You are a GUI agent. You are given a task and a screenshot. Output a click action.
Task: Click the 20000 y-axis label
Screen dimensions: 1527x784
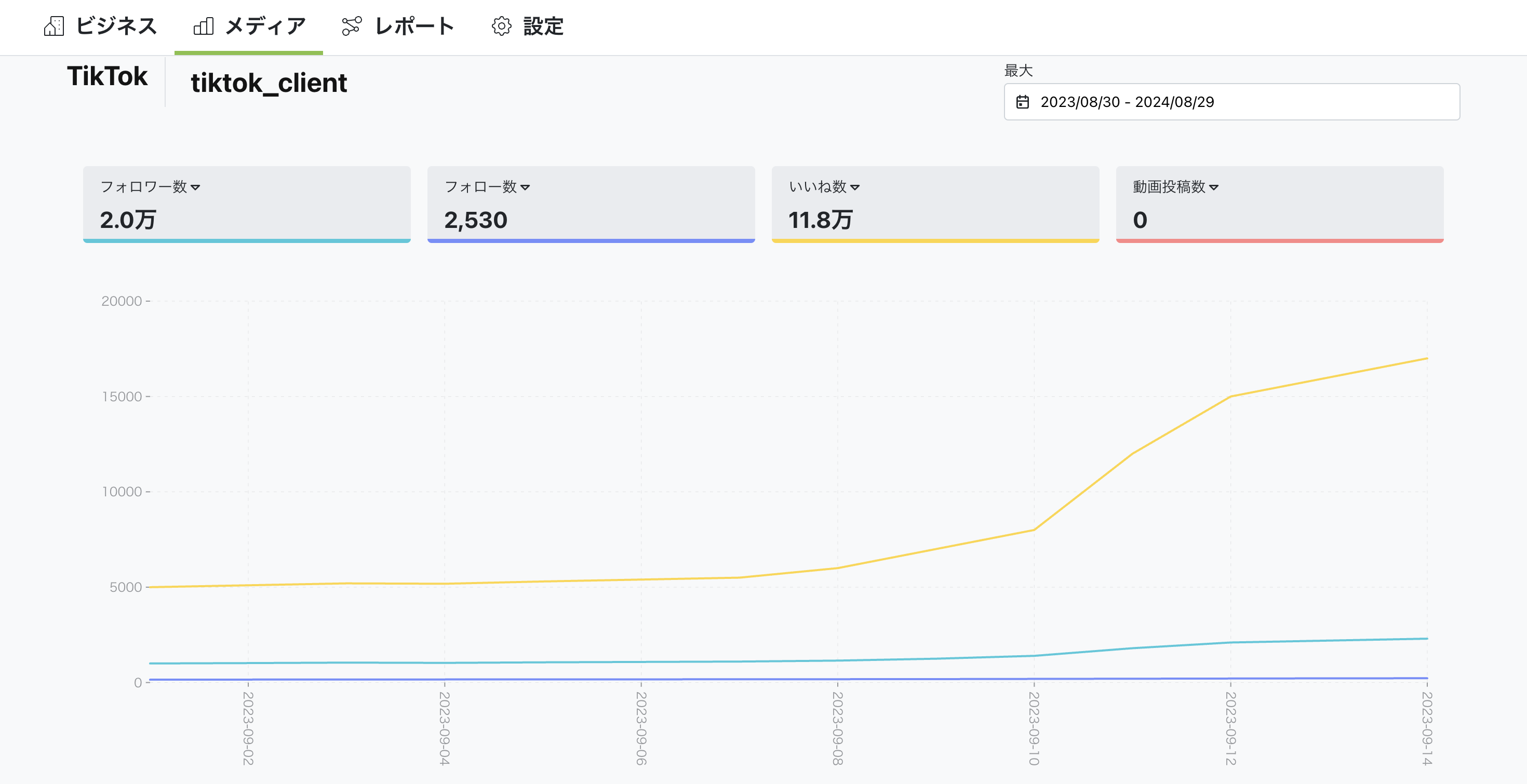[x=122, y=301]
